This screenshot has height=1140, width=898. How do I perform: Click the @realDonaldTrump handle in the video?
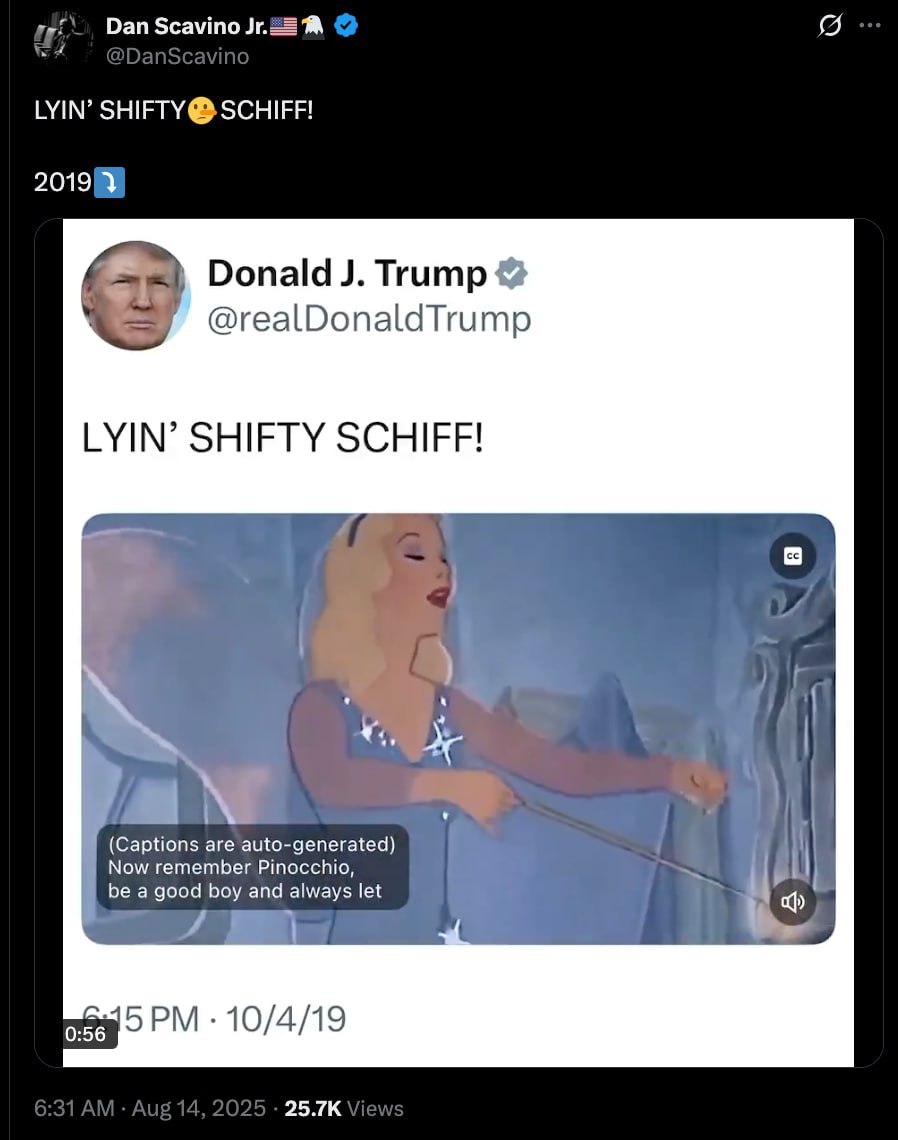coord(369,318)
